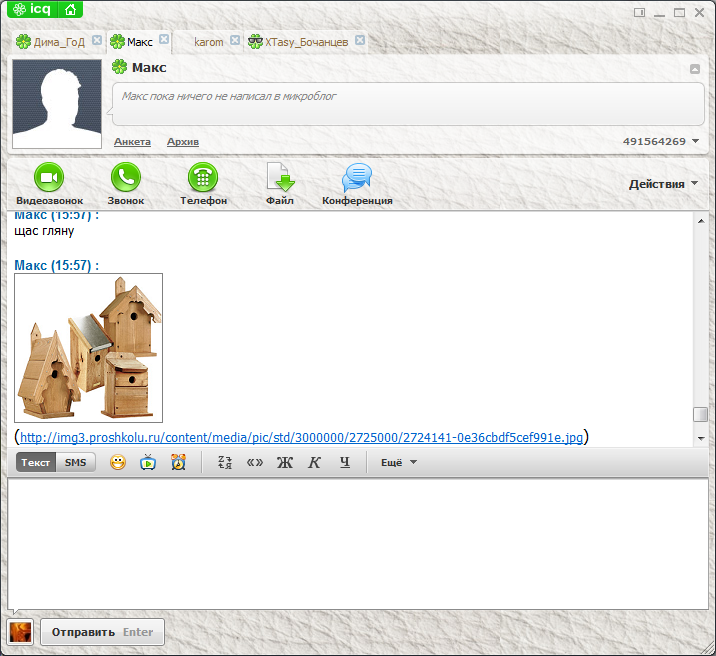Click the Макс (15:57) sender label above image
This screenshot has width=716, height=656.
point(57,265)
